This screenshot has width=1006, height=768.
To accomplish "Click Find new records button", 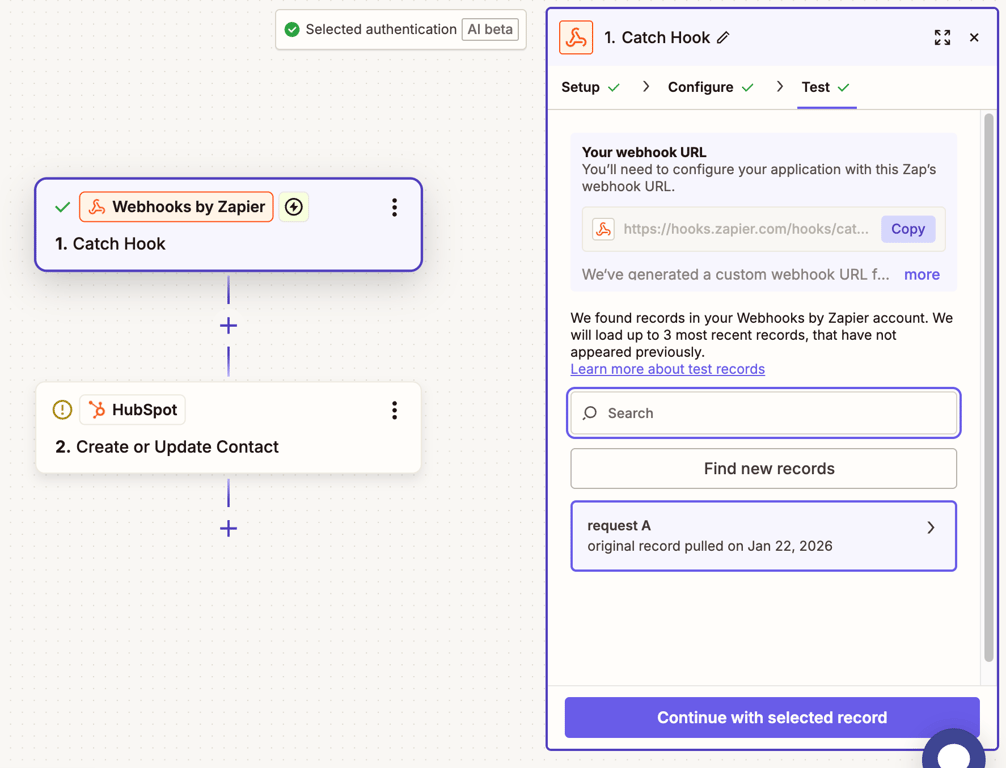I will 763,469.
